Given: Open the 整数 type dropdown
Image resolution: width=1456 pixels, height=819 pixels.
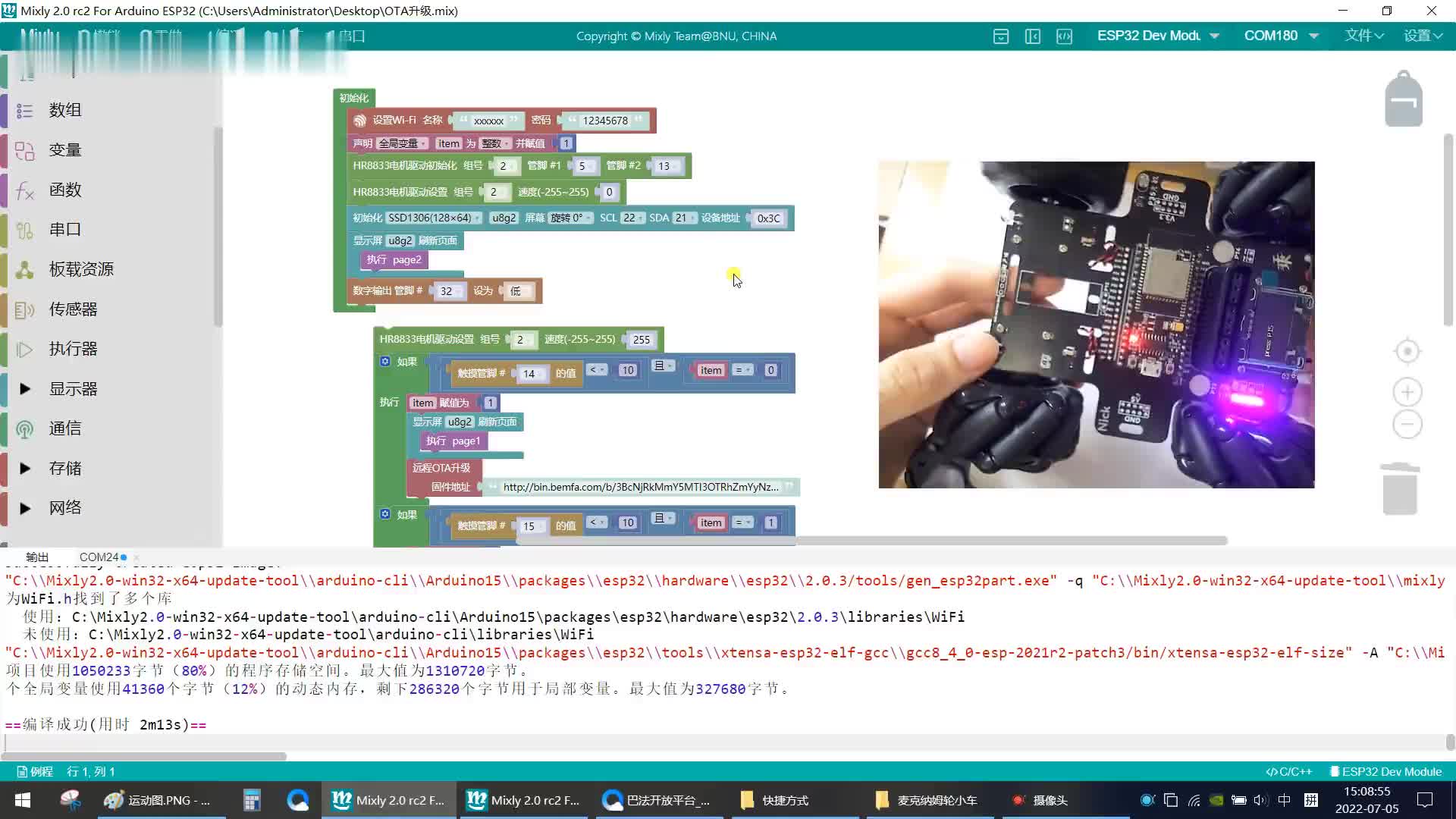Looking at the screenshot, I should pyautogui.click(x=495, y=143).
